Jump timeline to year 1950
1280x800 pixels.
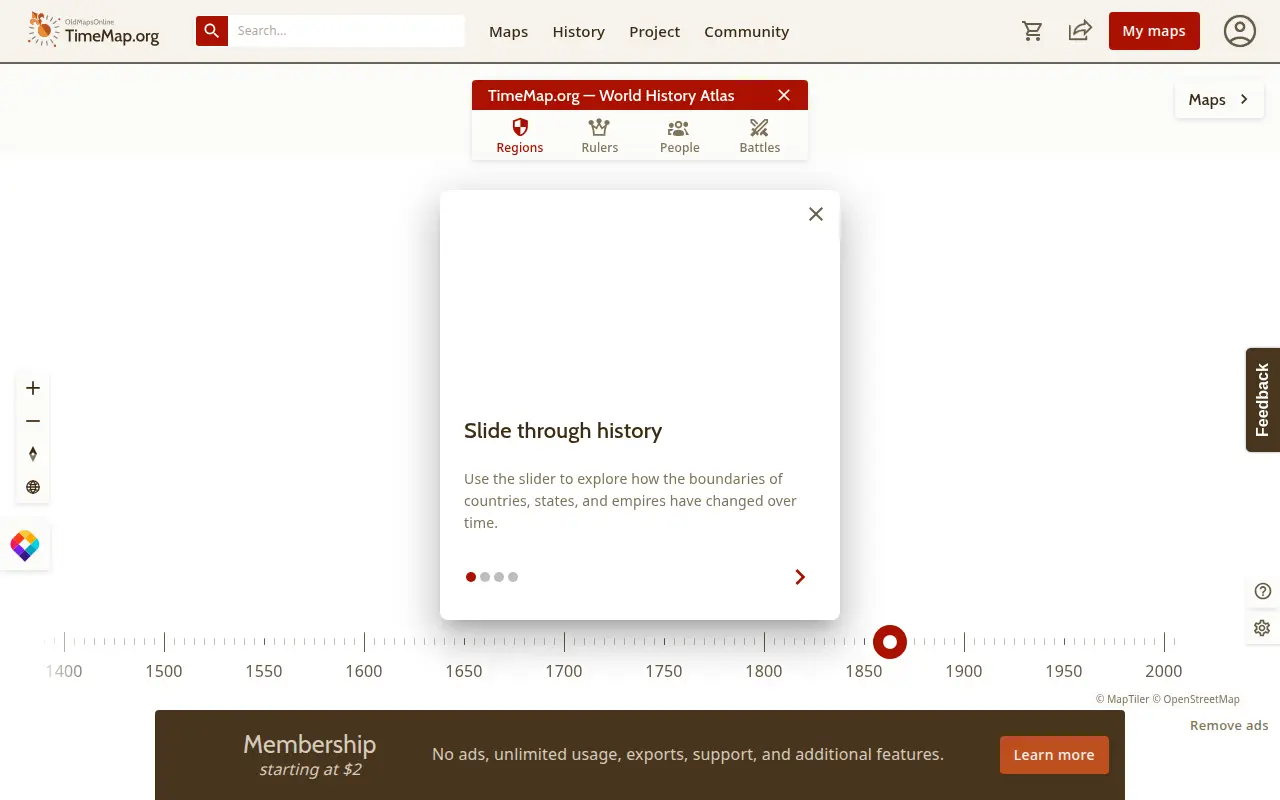click(1064, 671)
